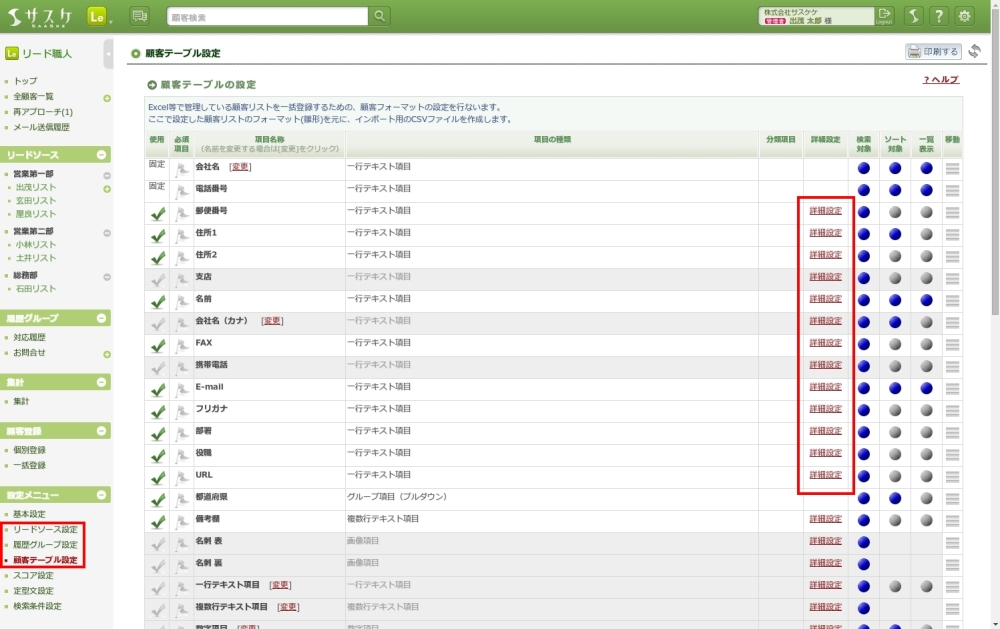This screenshot has width=1000, height=629.
Task: Collapse the 設定メニュー sidebar section
Action: point(102,495)
